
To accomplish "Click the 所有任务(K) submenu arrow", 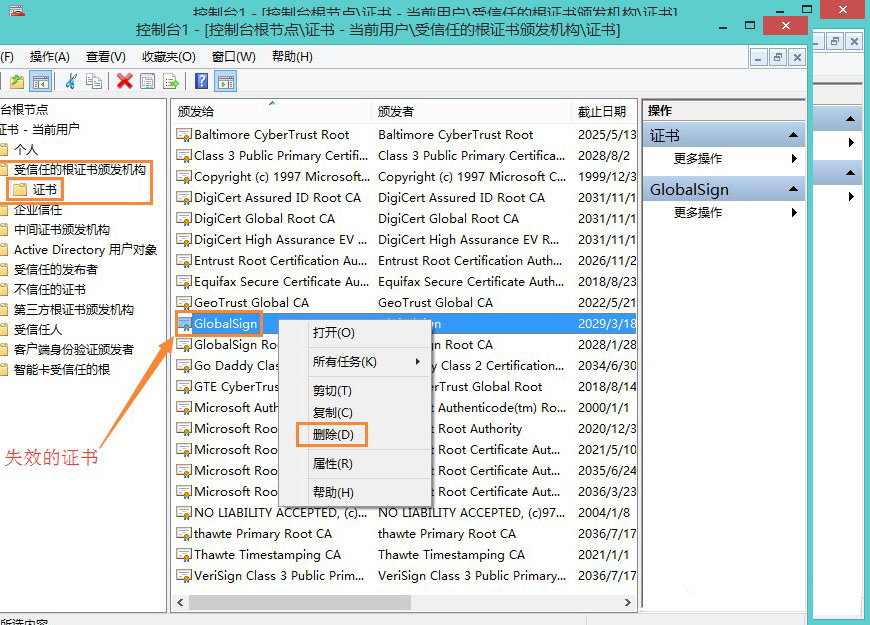I will (x=418, y=362).
